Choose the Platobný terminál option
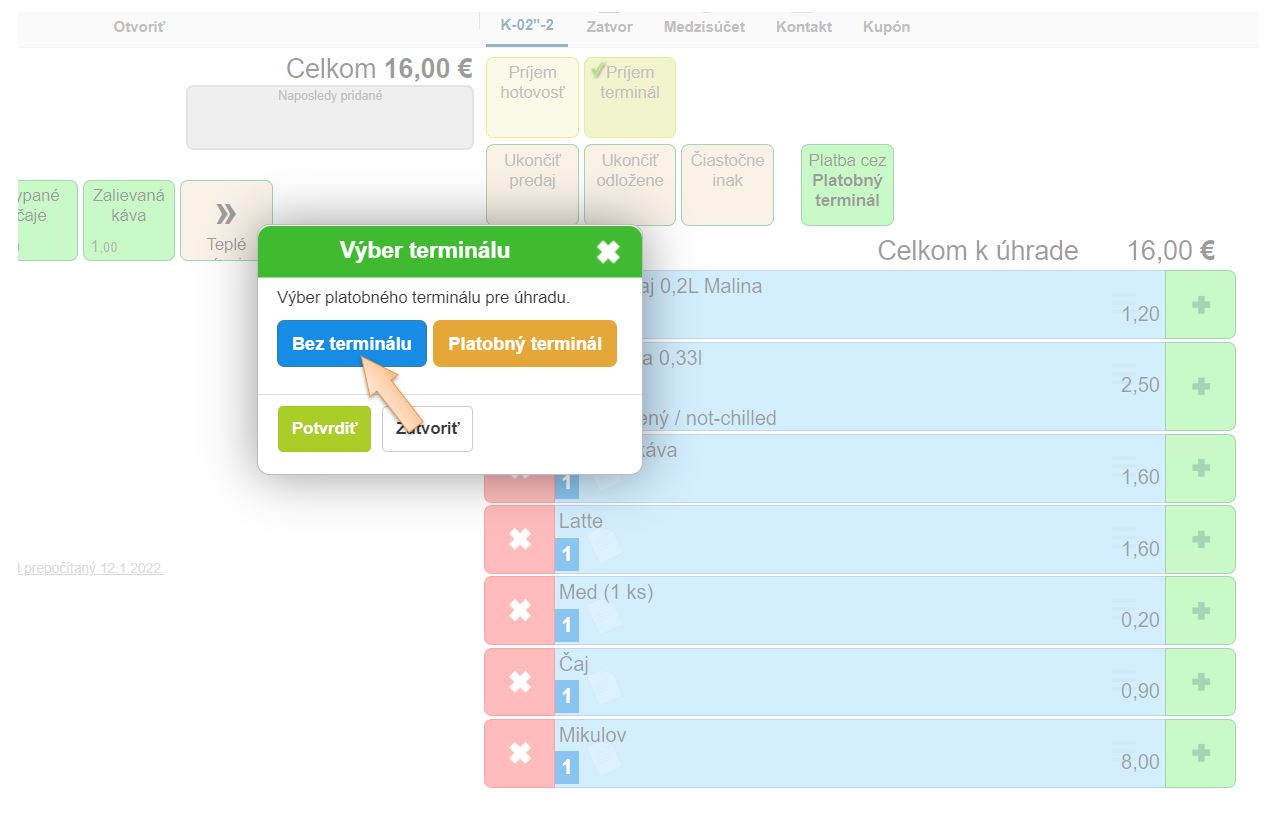The image size is (1281, 816). tap(524, 343)
